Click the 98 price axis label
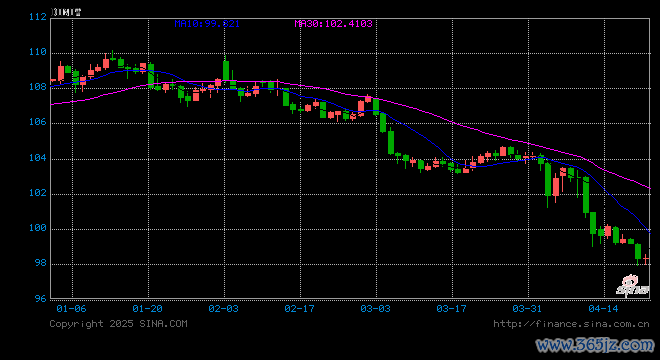 (41, 263)
